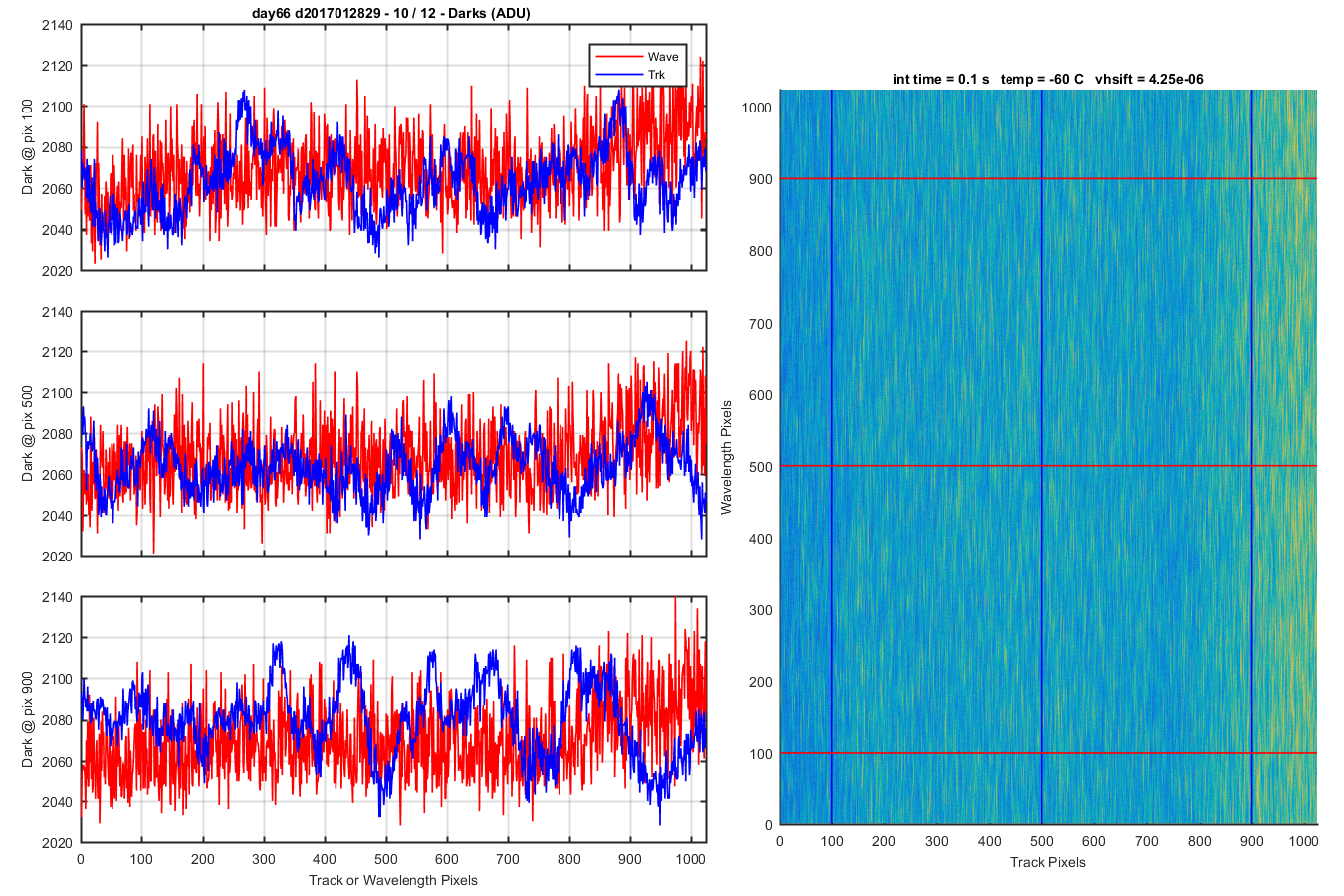Click the heatmap title with 'int time = 0.1 s'
1344x896 pixels.
[x=1048, y=79]
